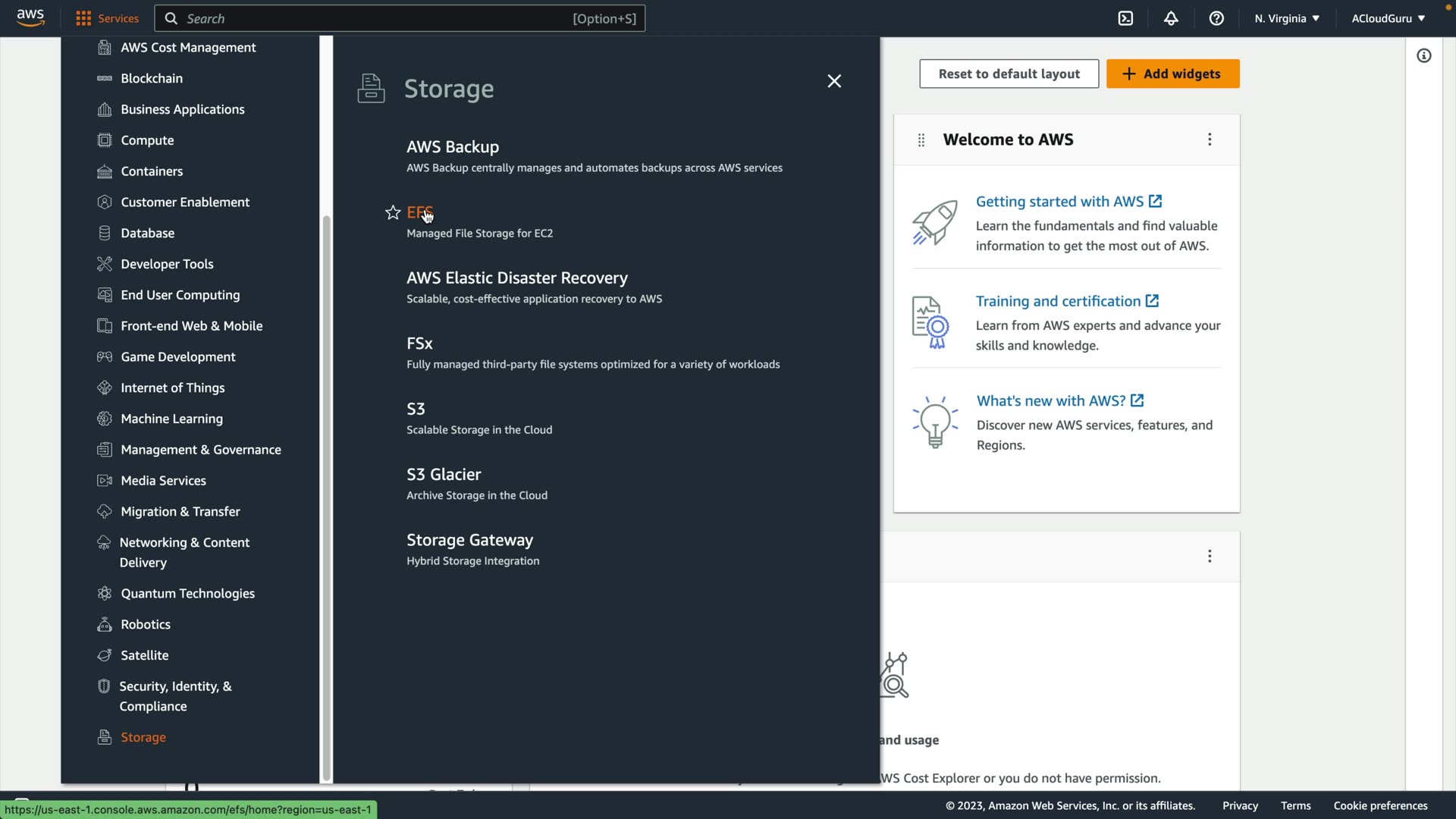This screenshot has height=819, width=1456.
Task: Open the Services menu grid
Action: [x=107, y=18]
